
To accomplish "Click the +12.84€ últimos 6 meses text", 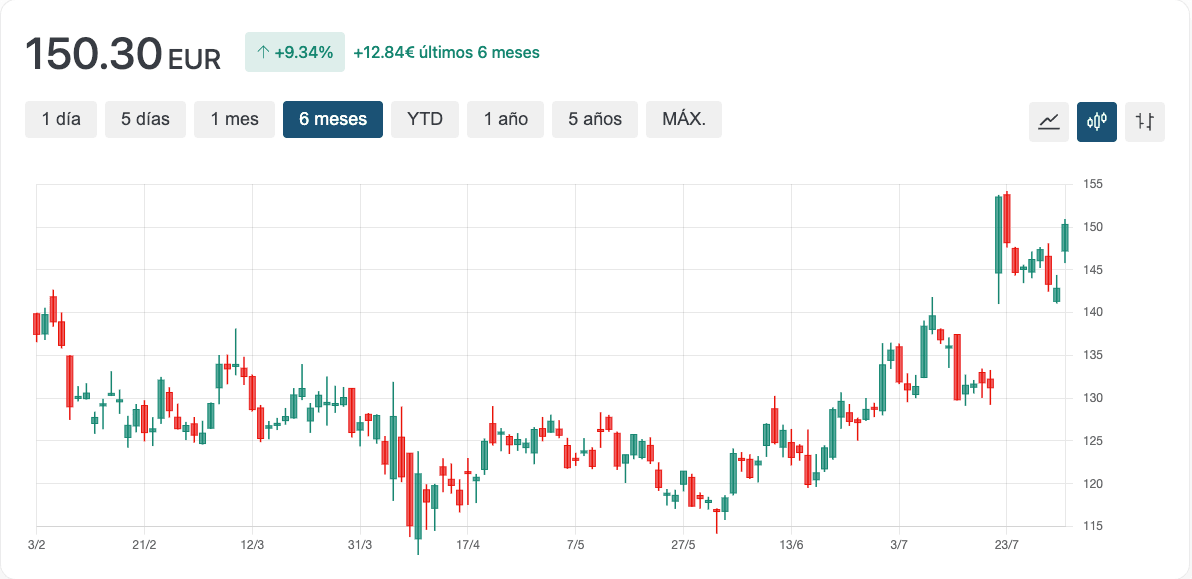I will (x=446, y=52).
